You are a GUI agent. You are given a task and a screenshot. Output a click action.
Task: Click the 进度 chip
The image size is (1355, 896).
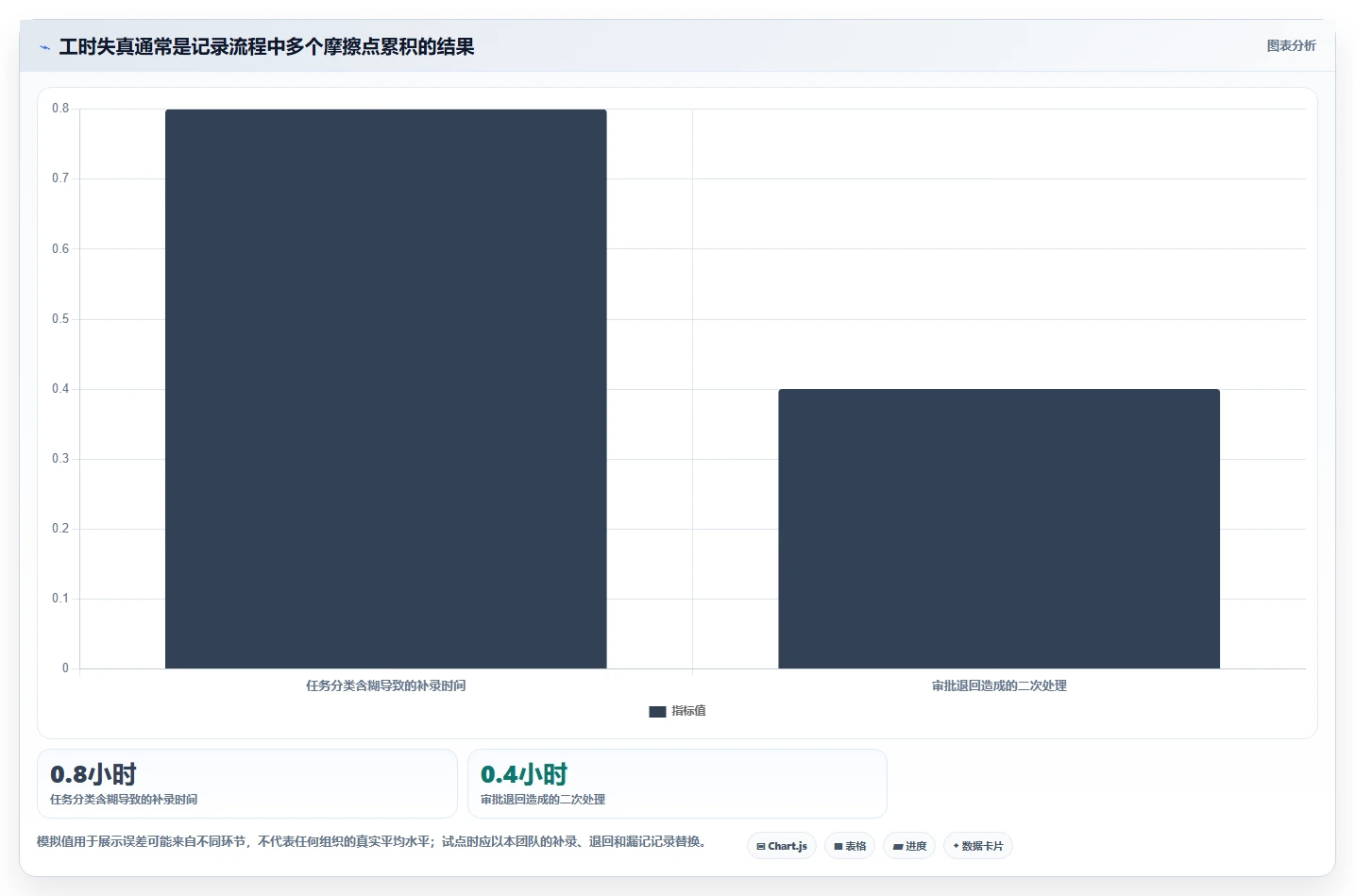coord(909,846)
